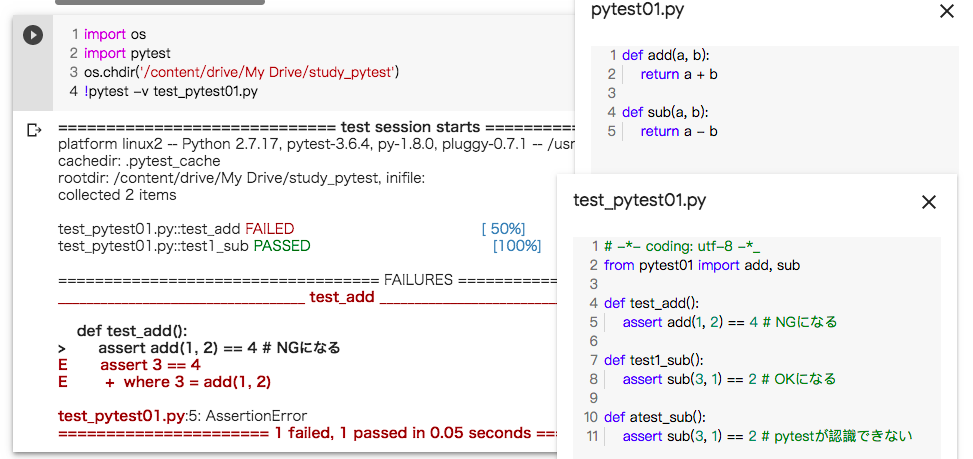Click code line 'import pytest' in the cell
The height and width of the screenshot is (459, 973).
pos(127,53)
